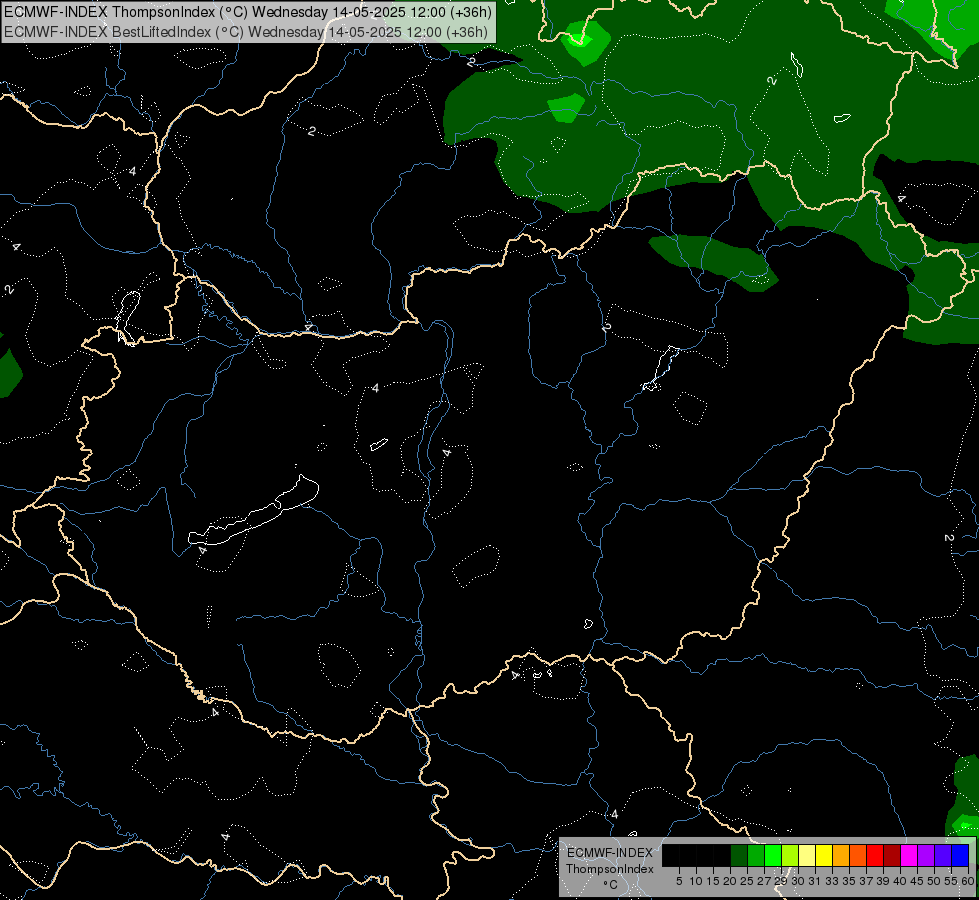Click the ThompsonIndex title line at top
The width and height of the screenshot is (979, 900).
click(248, 12)
